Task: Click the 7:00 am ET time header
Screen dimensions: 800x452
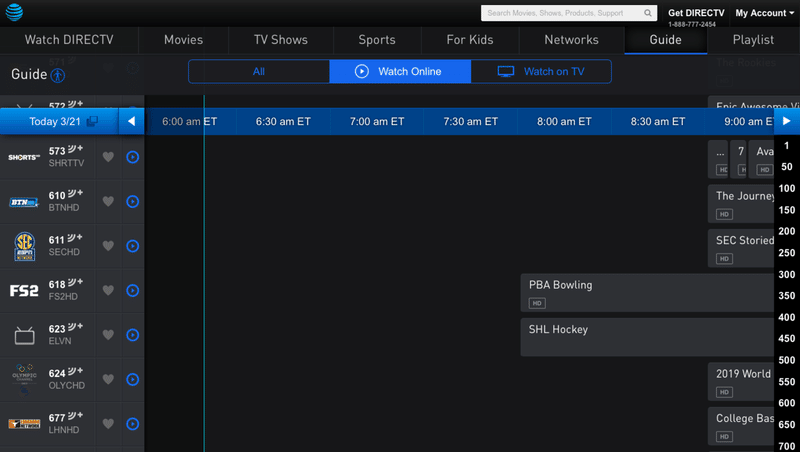Action: 377,121
